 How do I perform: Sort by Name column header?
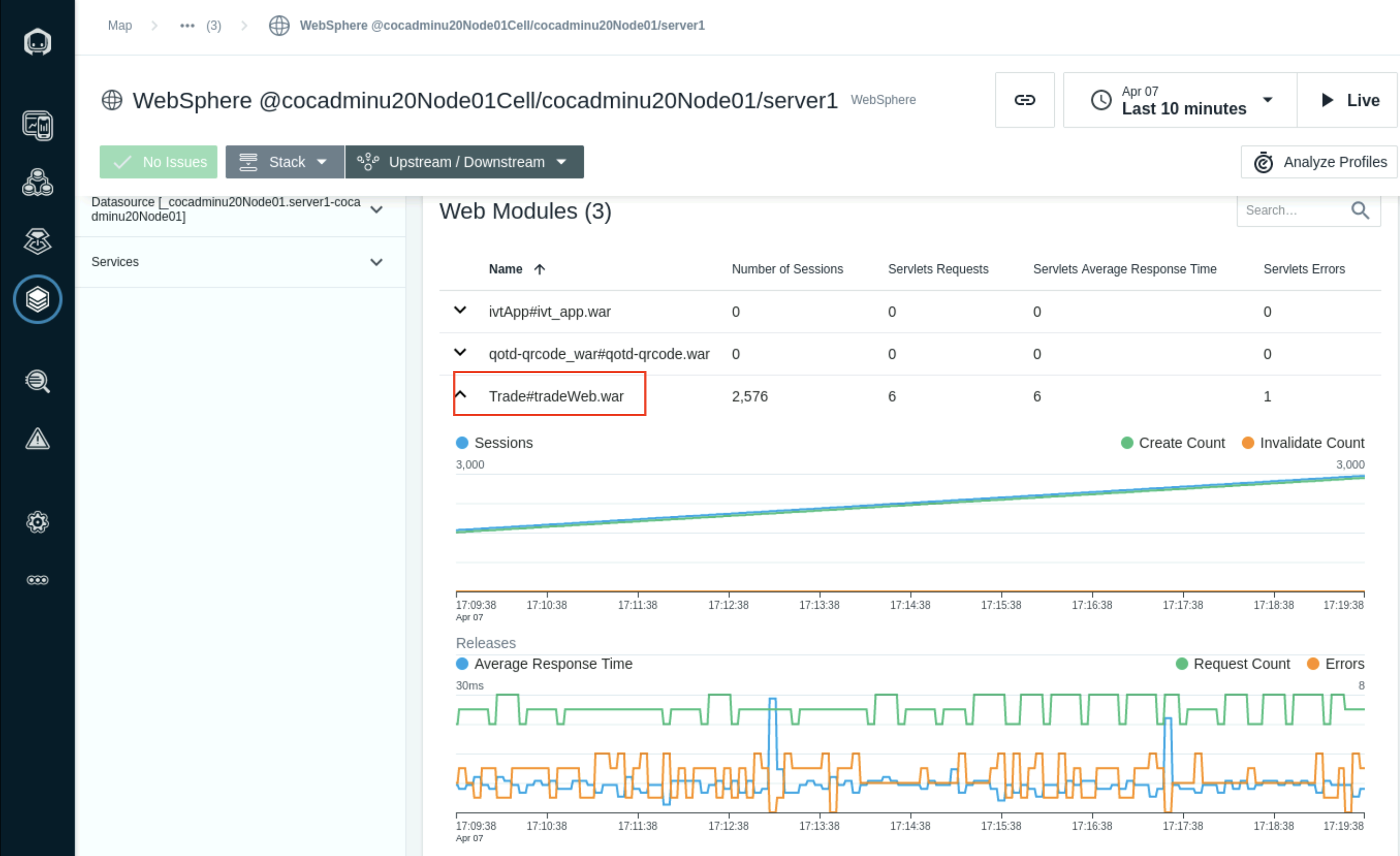[x=506, y=269]
